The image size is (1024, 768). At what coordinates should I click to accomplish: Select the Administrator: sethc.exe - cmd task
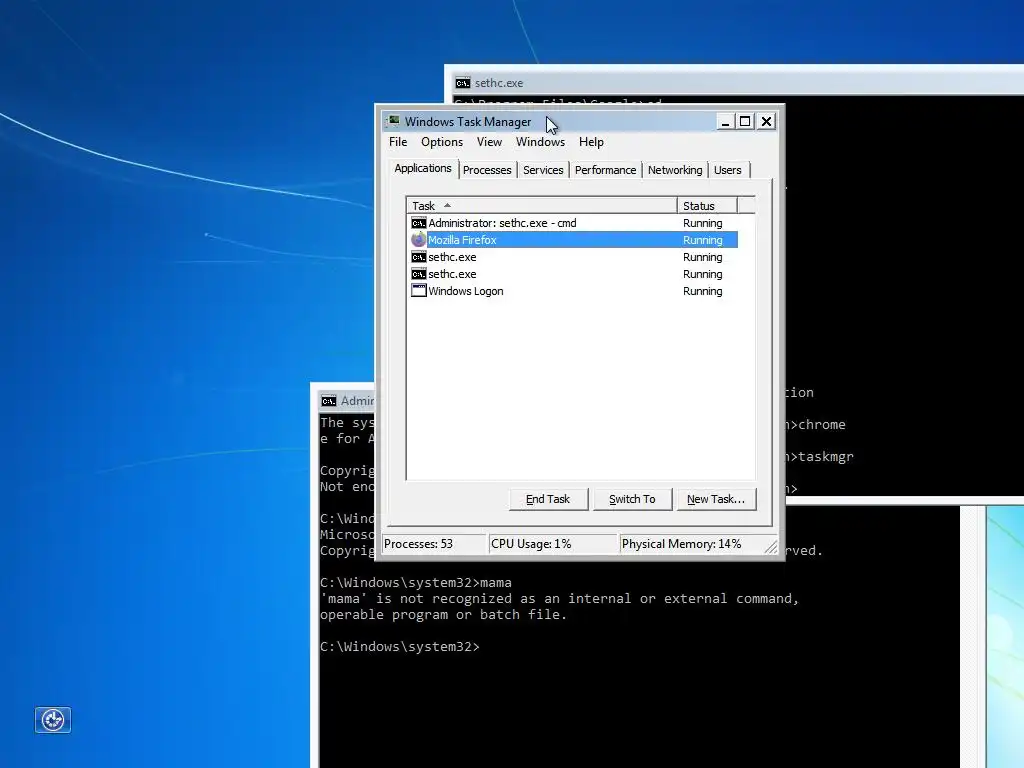[572, 223]
